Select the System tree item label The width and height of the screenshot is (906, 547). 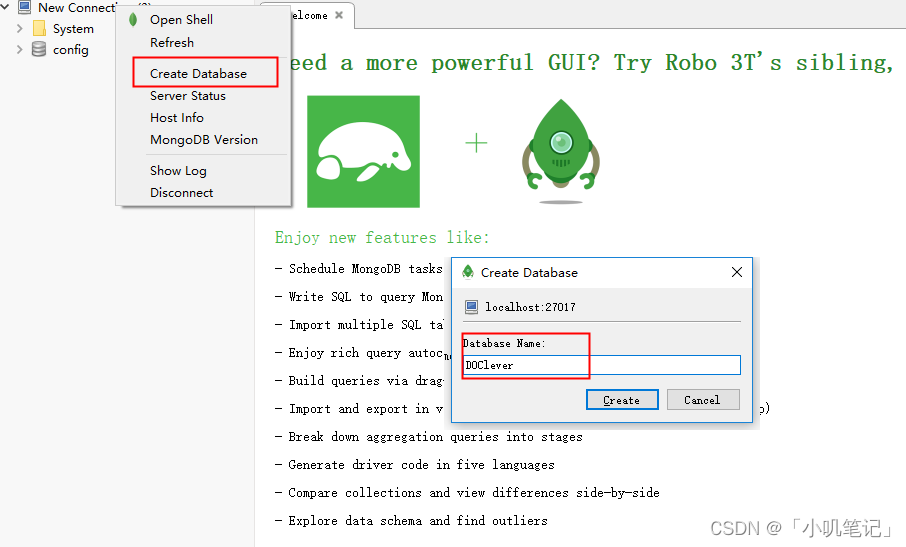click(x=73, y=29)
